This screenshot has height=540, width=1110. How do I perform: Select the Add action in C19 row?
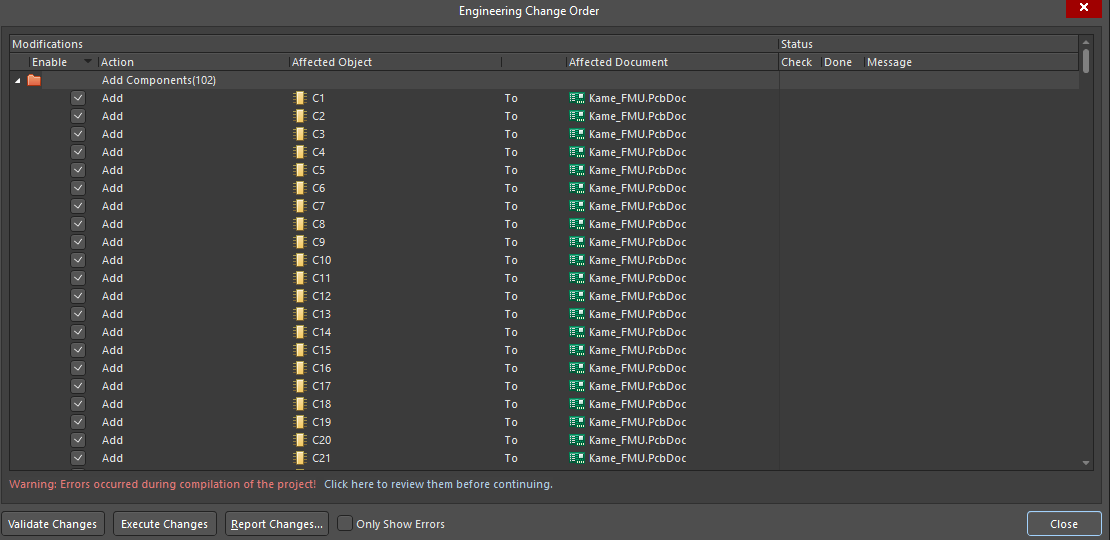113,423
